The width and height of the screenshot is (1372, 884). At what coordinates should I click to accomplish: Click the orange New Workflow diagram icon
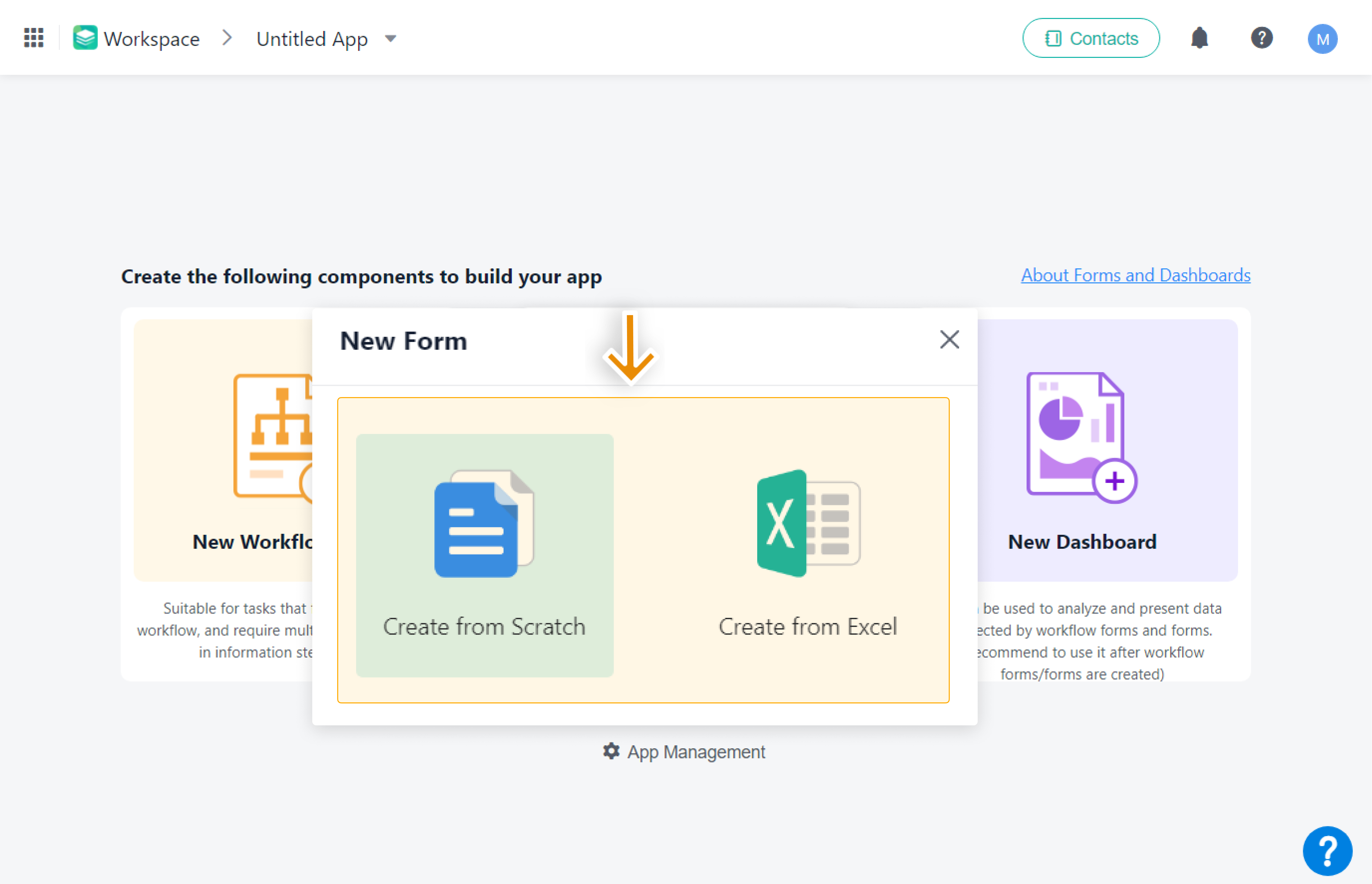[x=273, y=437]
